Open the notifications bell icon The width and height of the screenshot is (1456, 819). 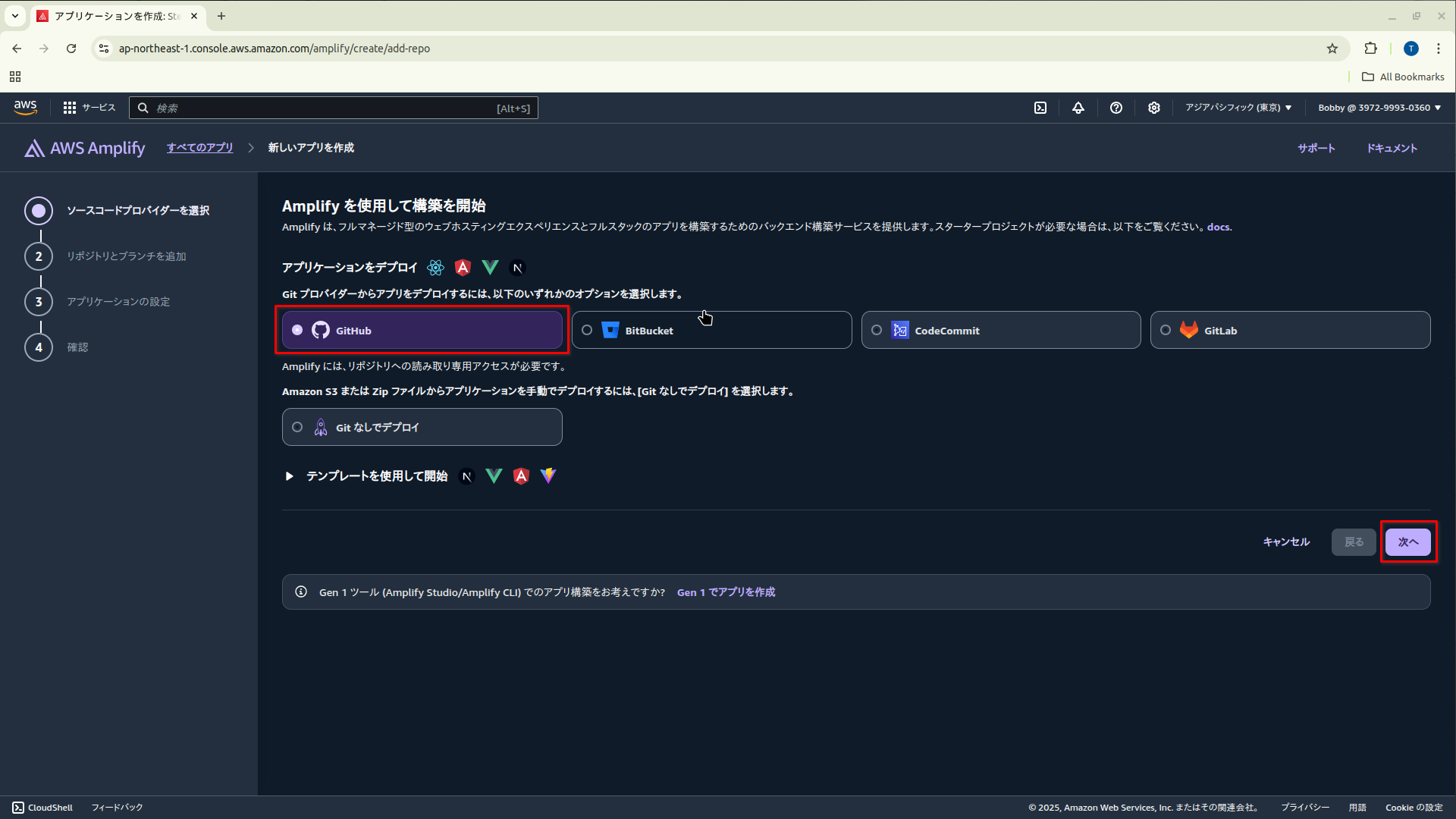(x=1078, y=108)
